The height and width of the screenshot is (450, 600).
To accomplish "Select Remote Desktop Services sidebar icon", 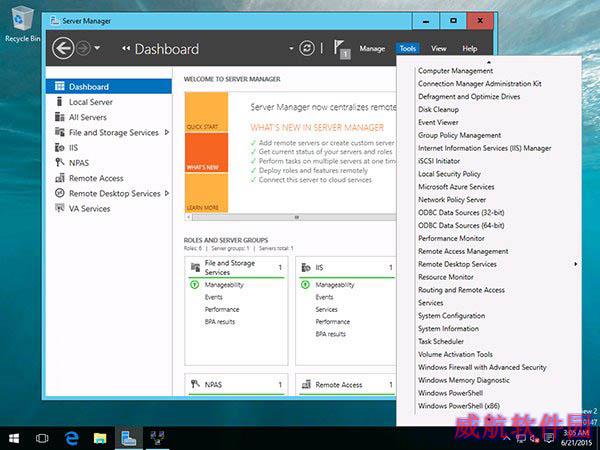I will [x=59, y=193].
